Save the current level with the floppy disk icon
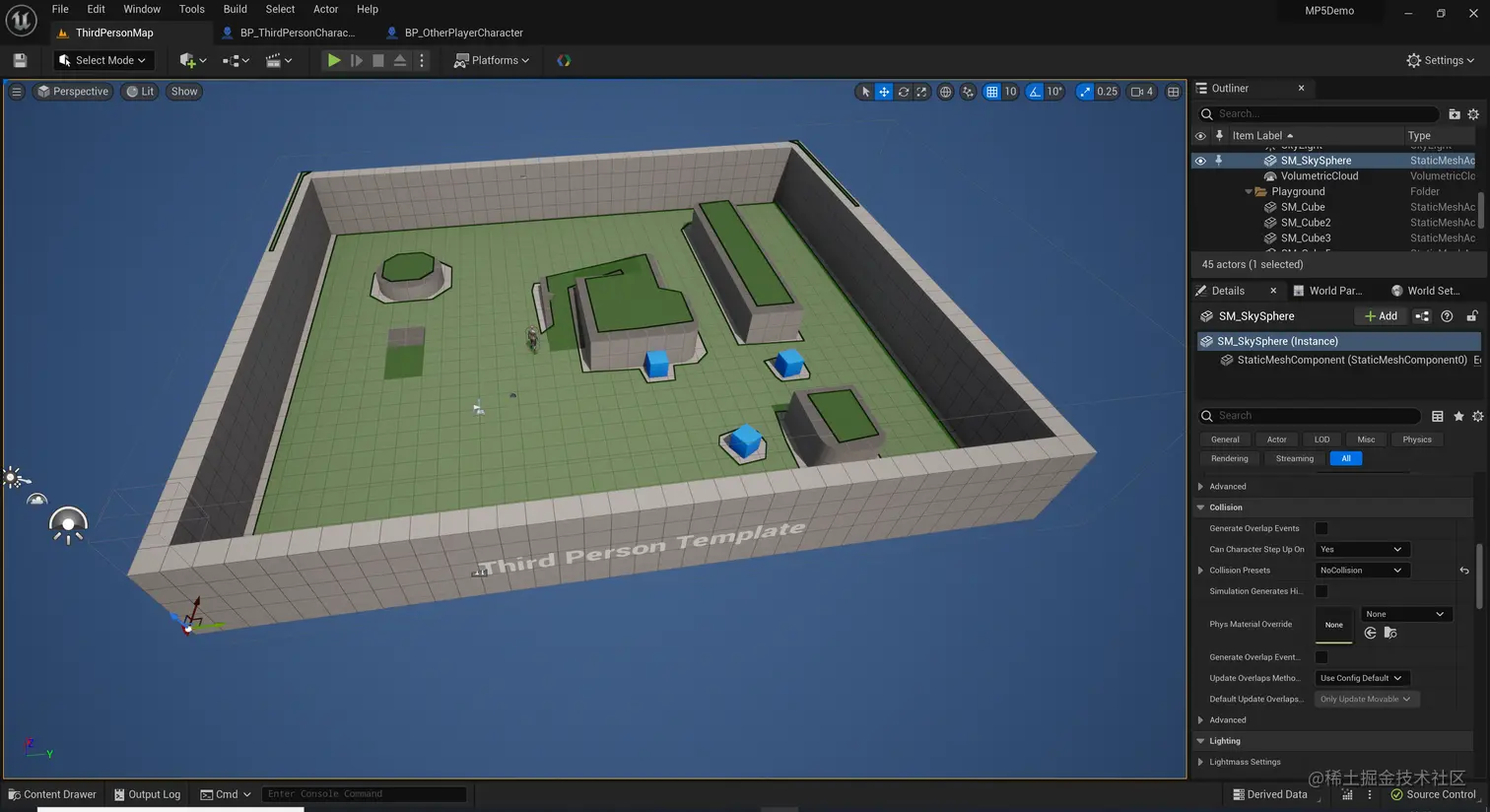 click(20, 60)
